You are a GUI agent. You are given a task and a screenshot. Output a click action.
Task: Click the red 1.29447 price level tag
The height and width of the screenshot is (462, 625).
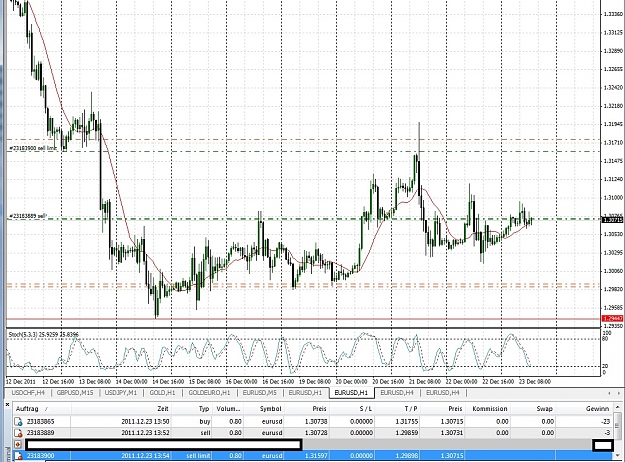pos(613,318)
